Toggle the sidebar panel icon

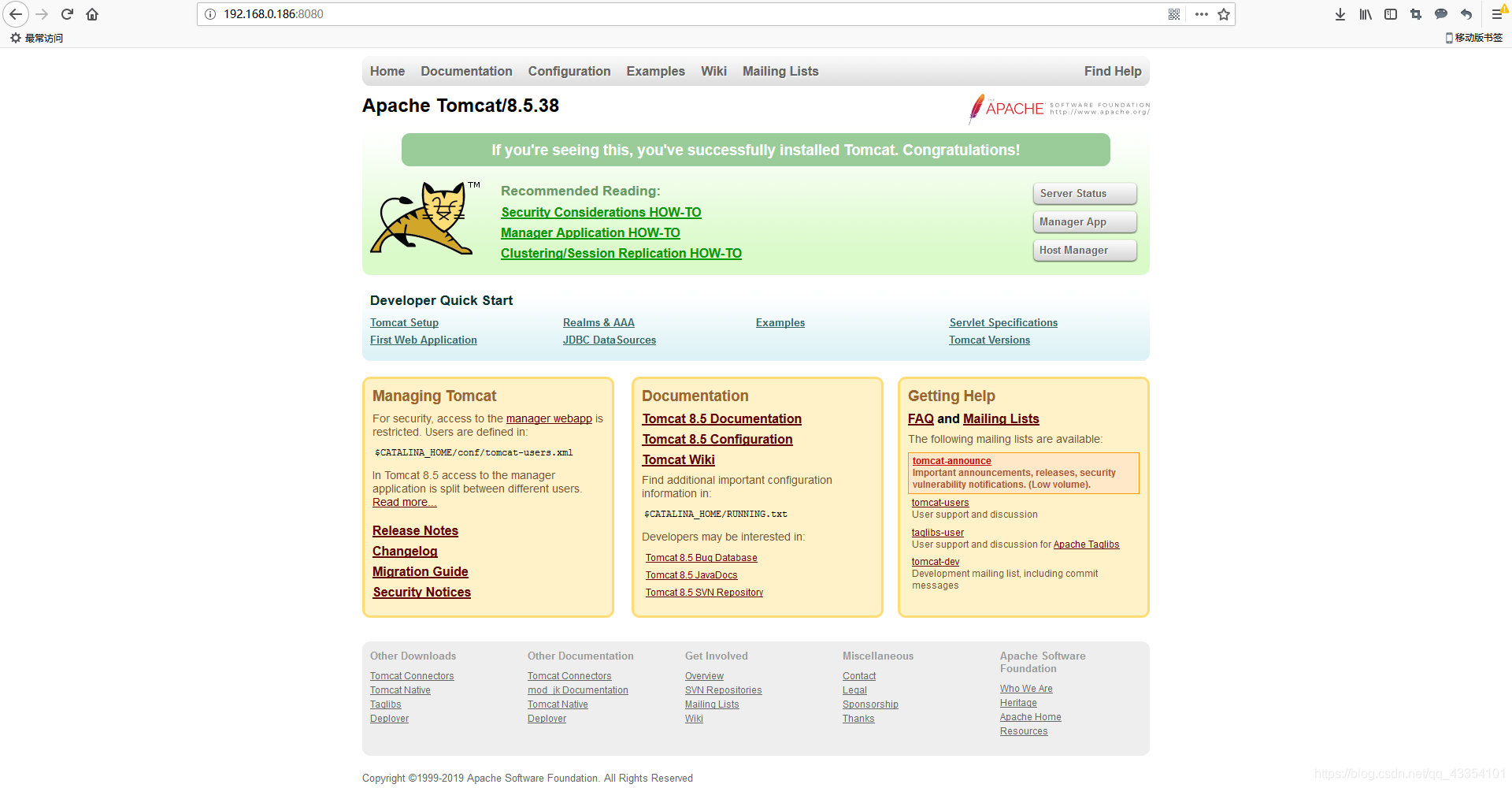[1391, 14]
